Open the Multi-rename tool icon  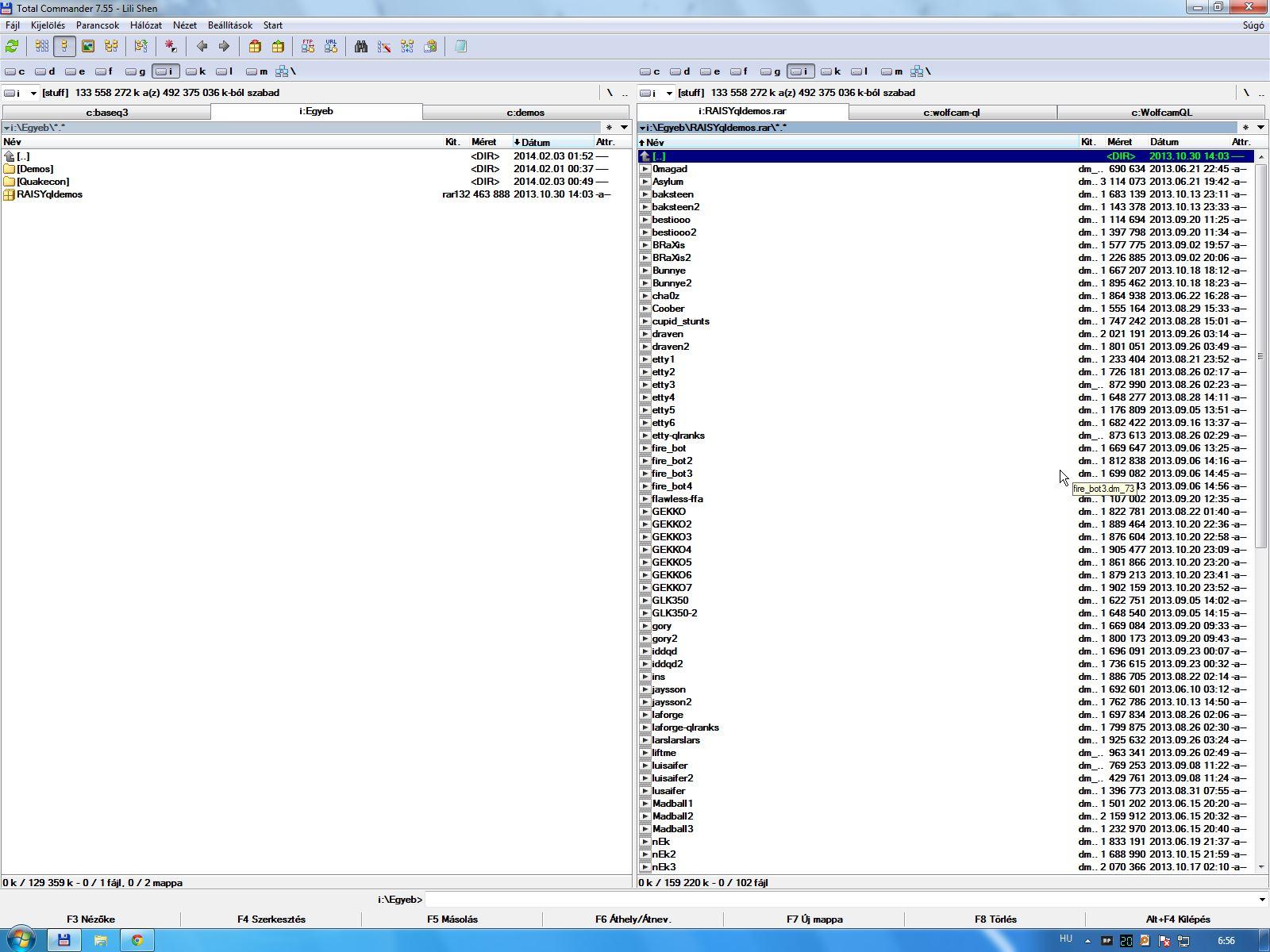(384, 47)
